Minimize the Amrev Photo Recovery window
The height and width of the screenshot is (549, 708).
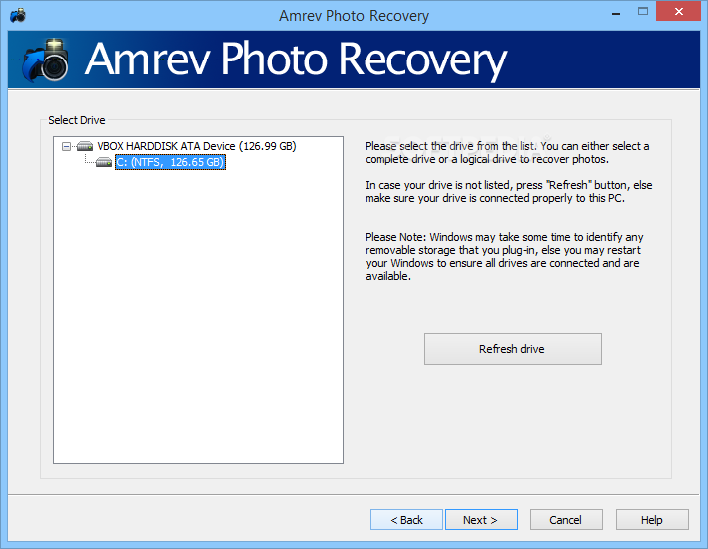[615, 14]
